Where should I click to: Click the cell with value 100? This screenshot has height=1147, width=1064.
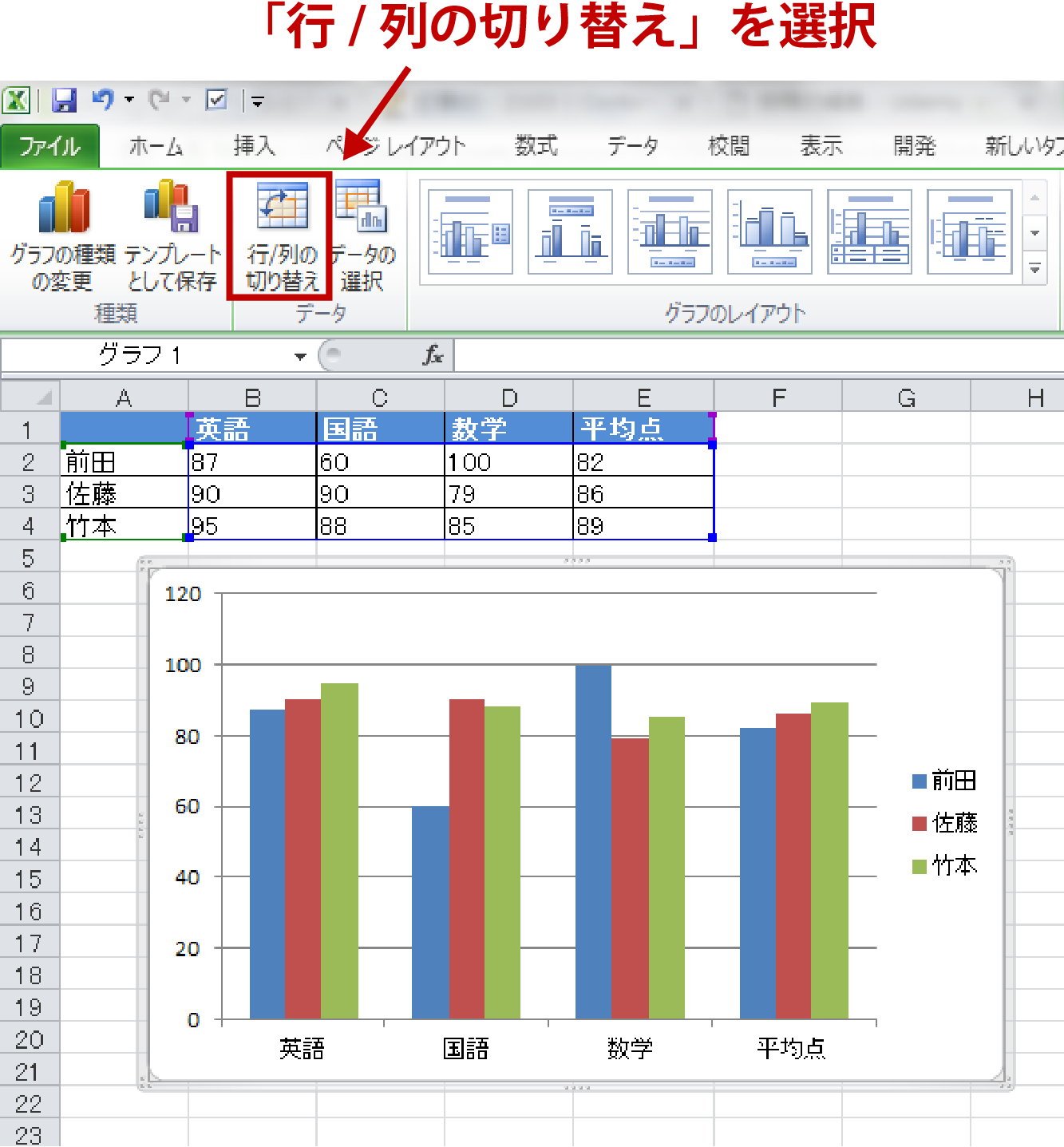point(508,461)
